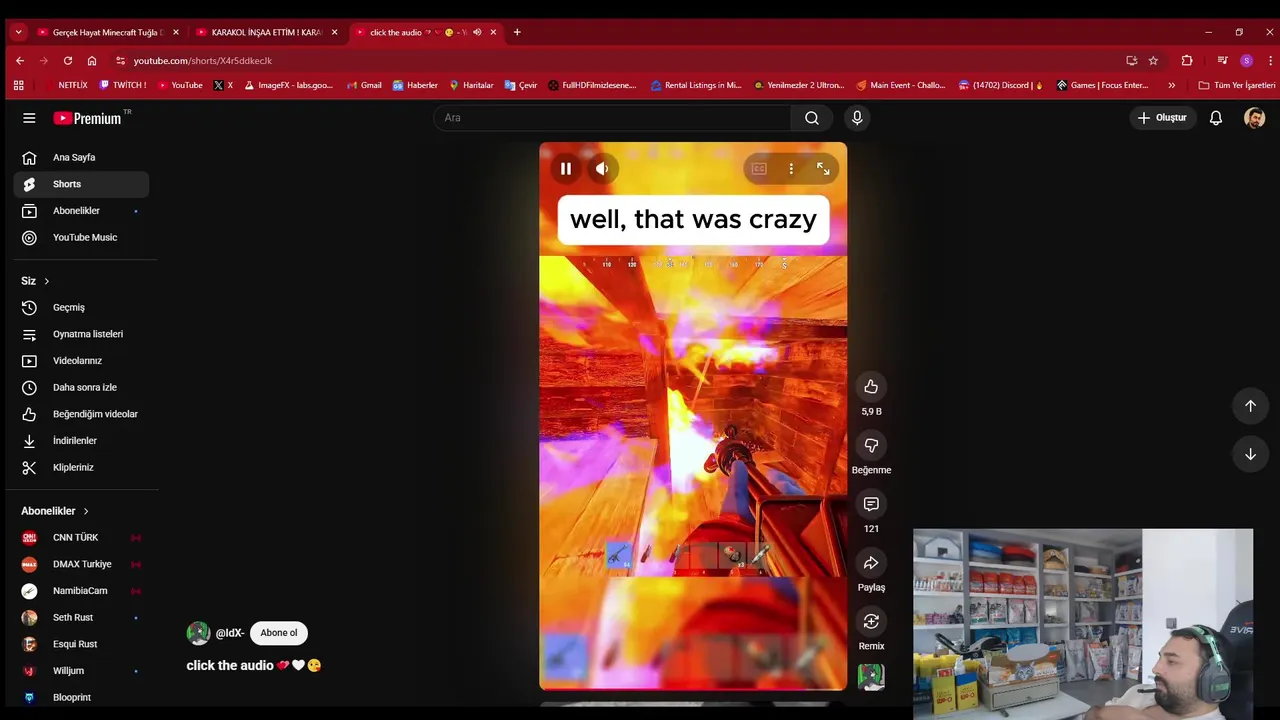This screenshot has width=1280, height=720.
Task: Open YouTube Music in the sidebar
Action: [x=81, y=237]
